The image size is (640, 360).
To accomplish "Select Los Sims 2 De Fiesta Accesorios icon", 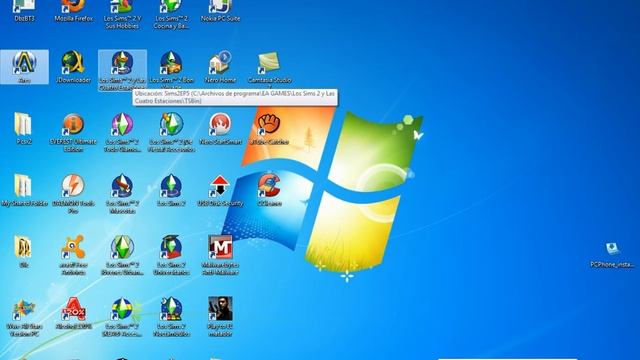I will click(x=171, y=132).
